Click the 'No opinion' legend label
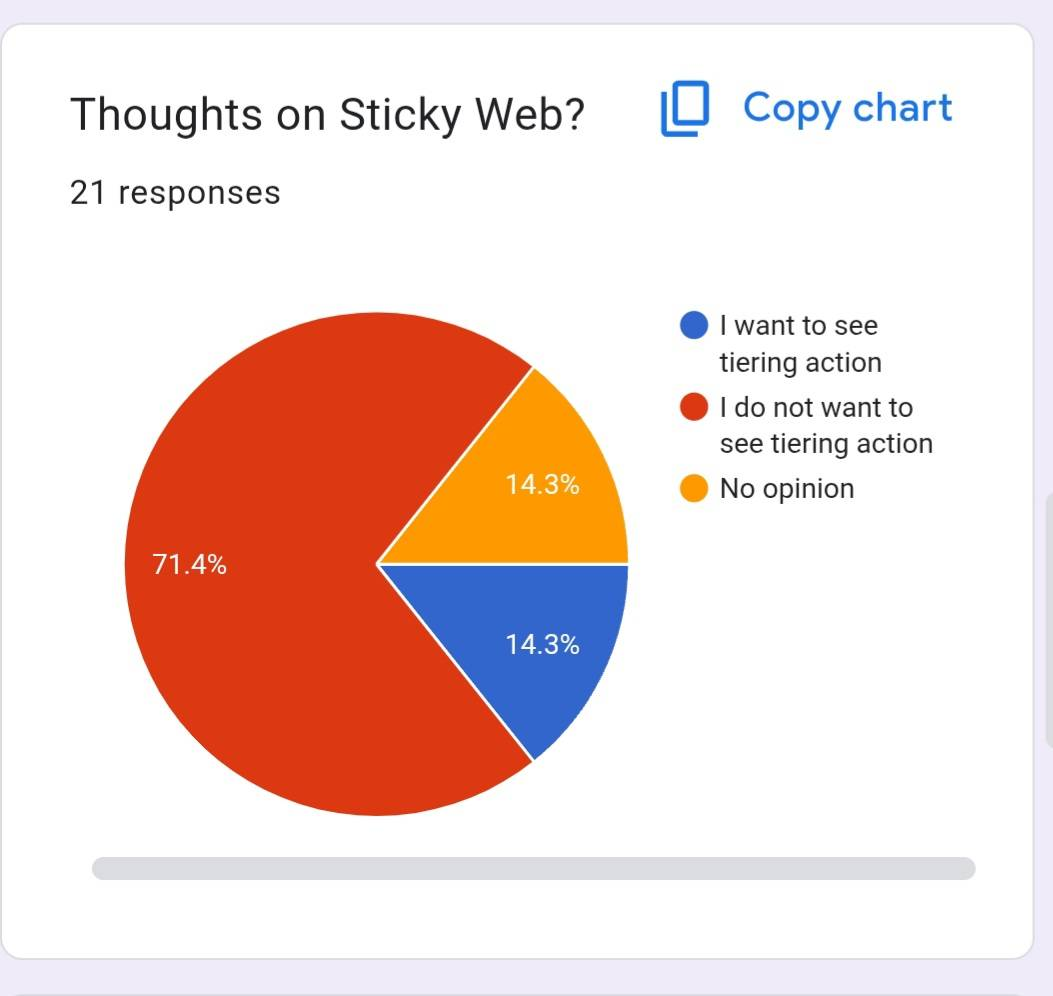1053x996 pixels. [786, 488]
